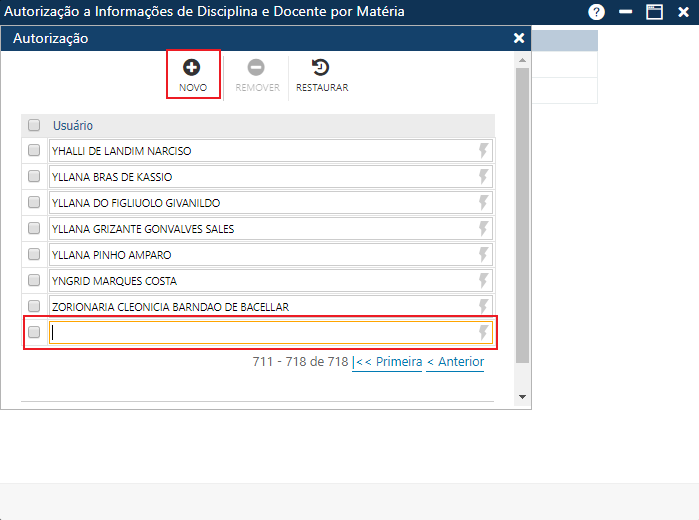The image size is (699, 520).
Task: Click the empty user input field
Action: (x=260, y=333)
